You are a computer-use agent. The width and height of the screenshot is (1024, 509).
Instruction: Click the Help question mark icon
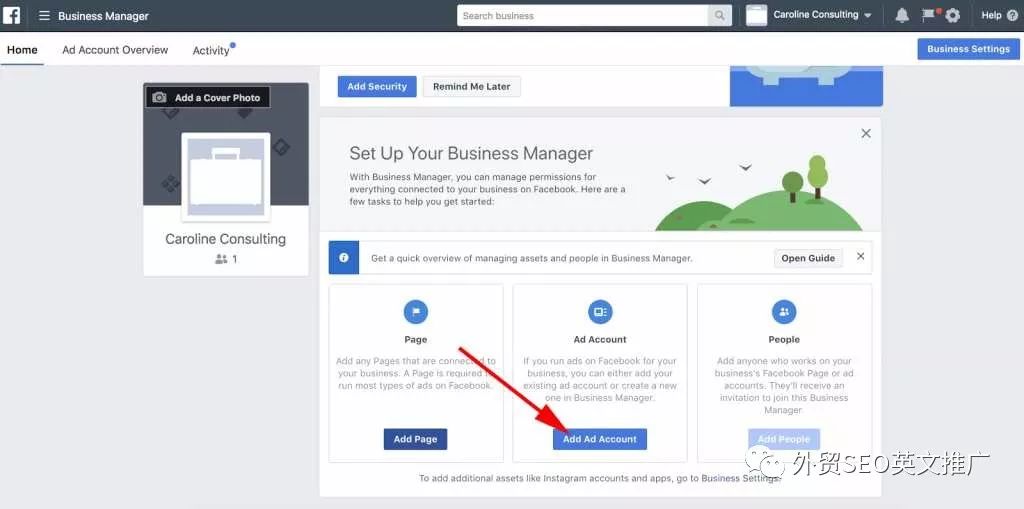[x=1012, y=16]
